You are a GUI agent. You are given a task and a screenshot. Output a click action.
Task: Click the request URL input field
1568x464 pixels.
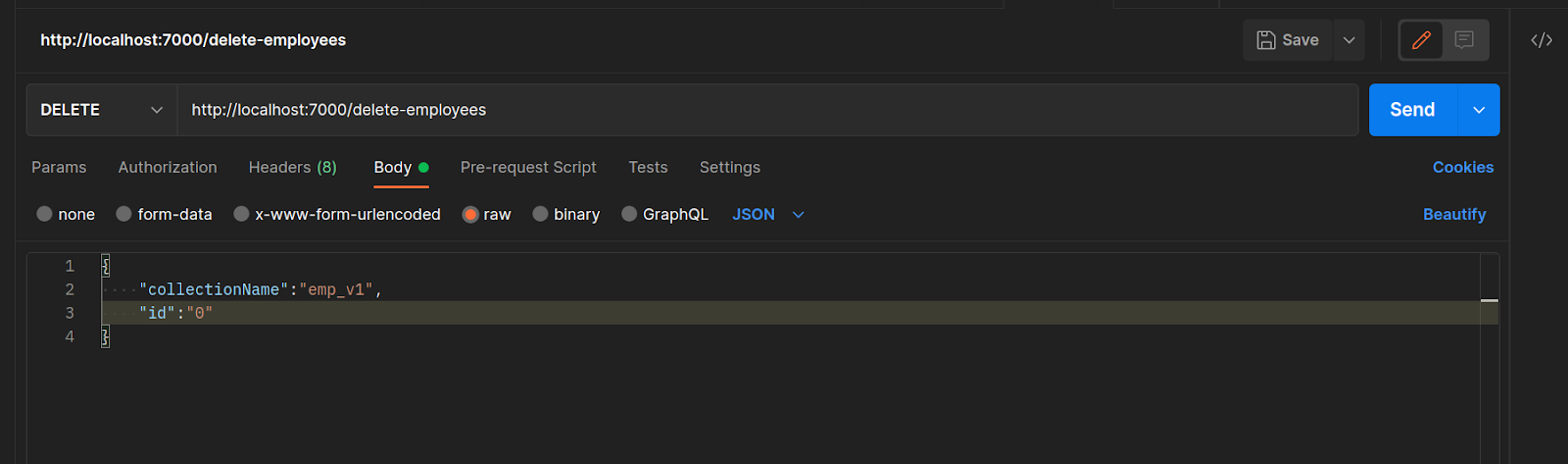(764, 110)
